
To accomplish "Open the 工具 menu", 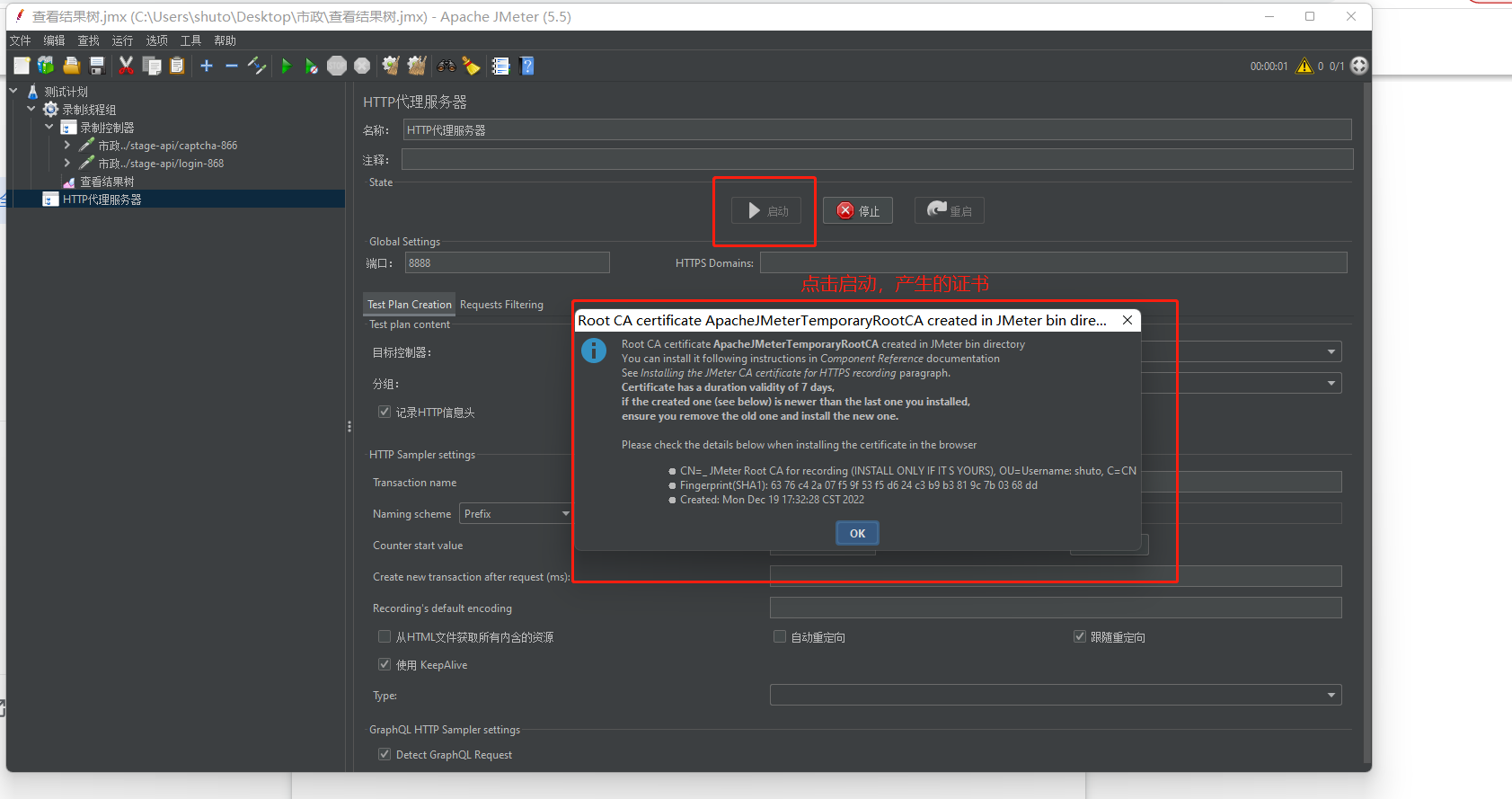I will [190, 40].
